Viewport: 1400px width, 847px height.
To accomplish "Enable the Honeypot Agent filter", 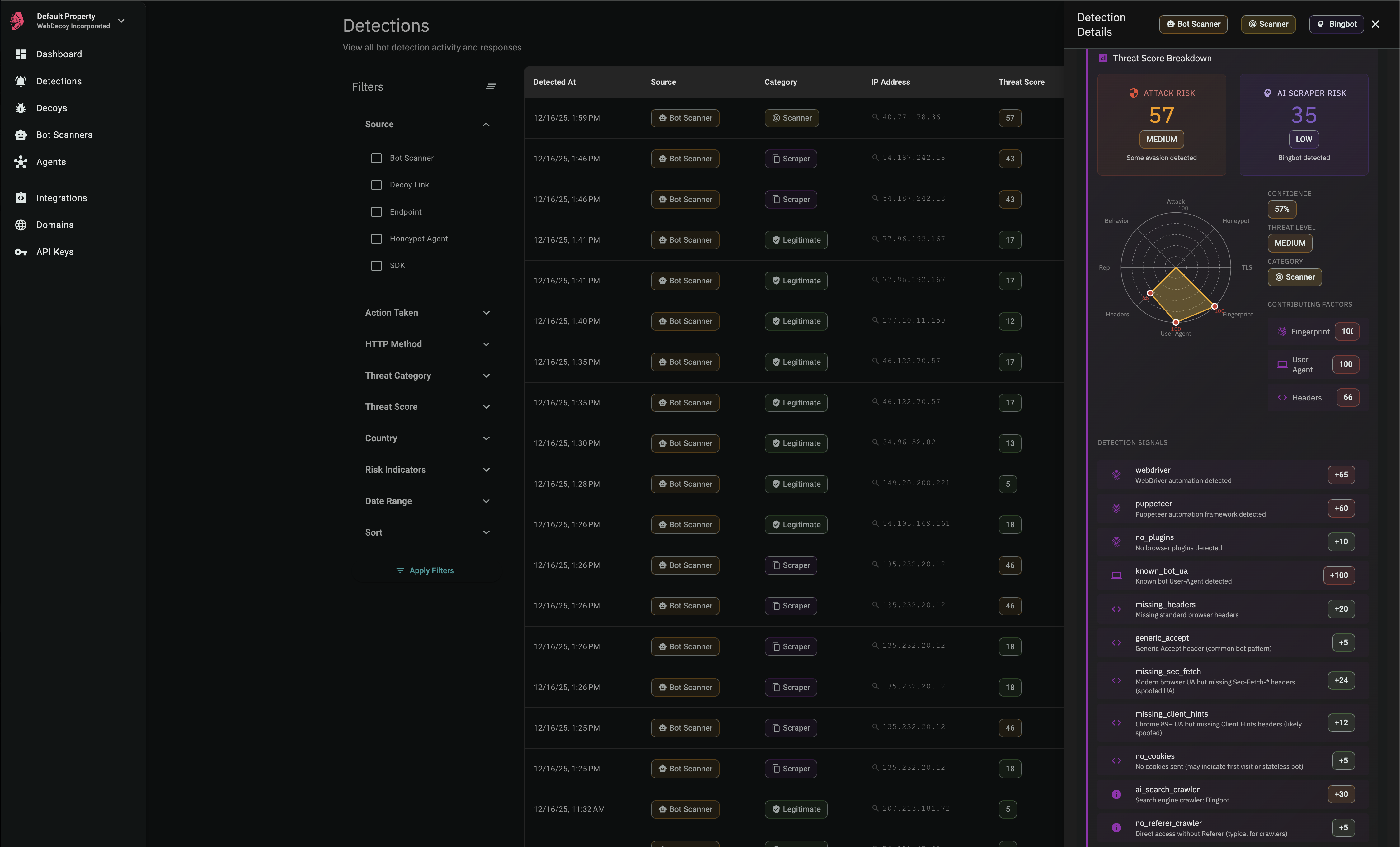I will (376, 239).
